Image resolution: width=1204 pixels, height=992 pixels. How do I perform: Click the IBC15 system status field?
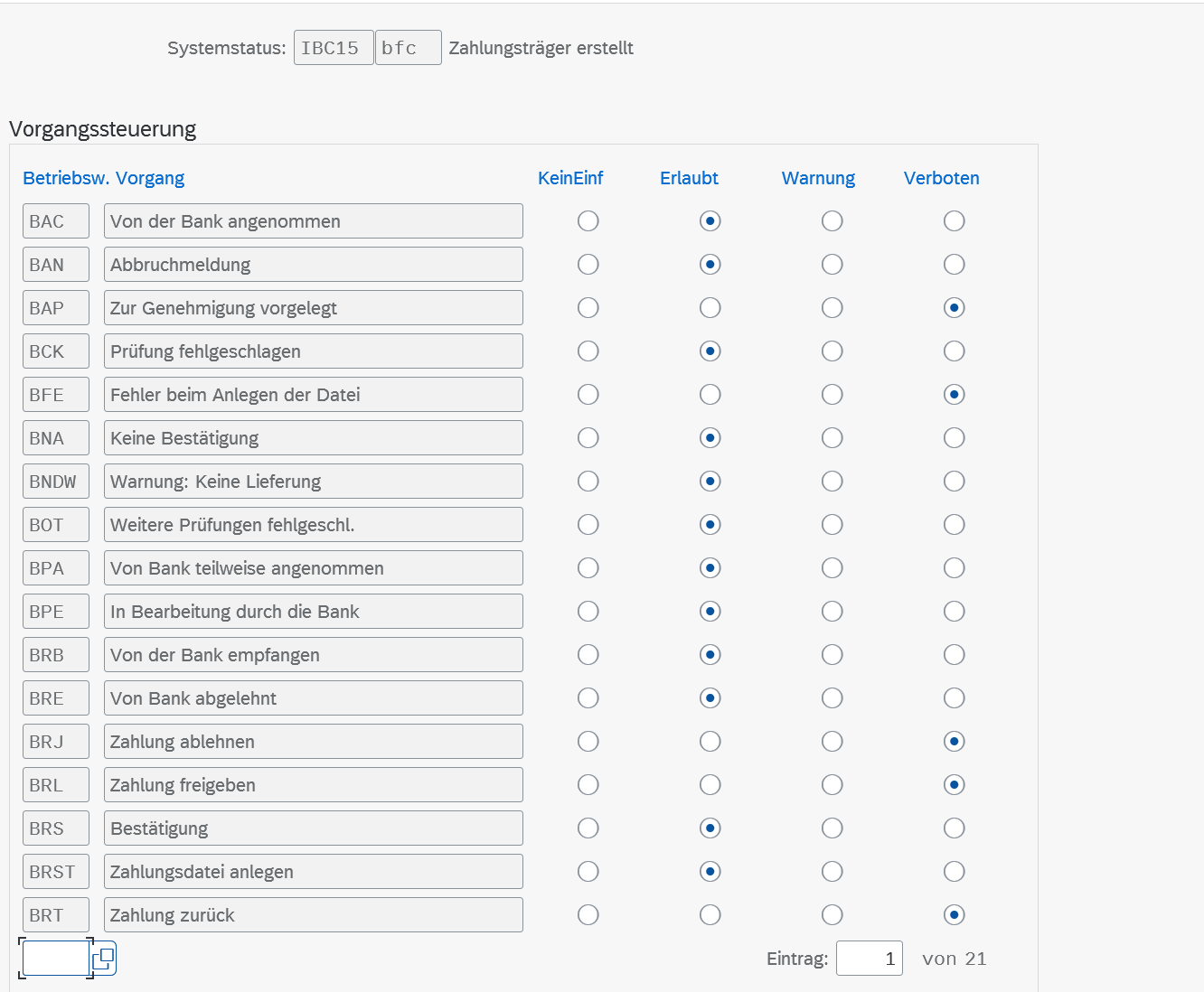(333, 48)
